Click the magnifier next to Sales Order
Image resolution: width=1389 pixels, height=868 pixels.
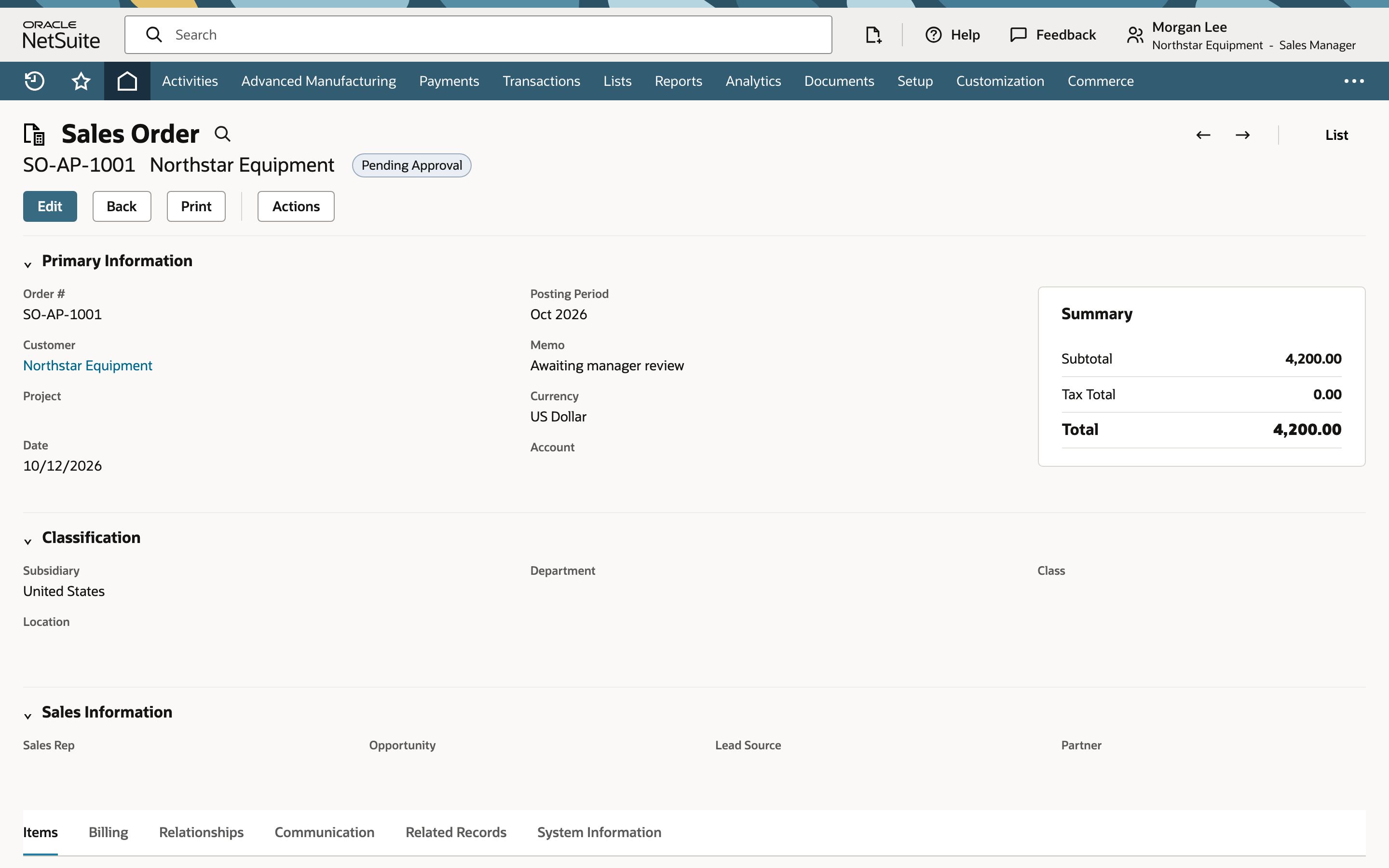[222, 135]
